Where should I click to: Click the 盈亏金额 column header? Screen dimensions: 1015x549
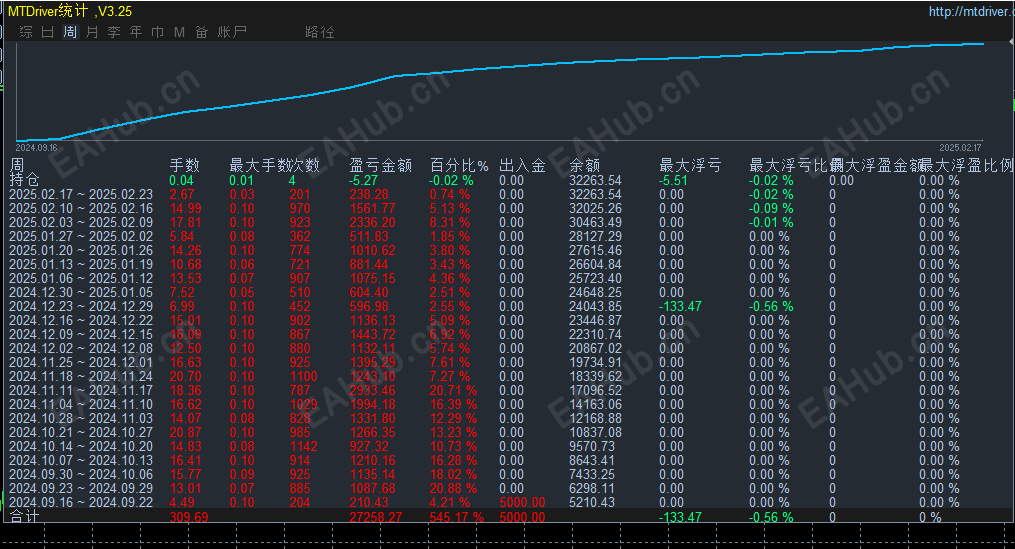pyautogui.click(x=381, y=165)
